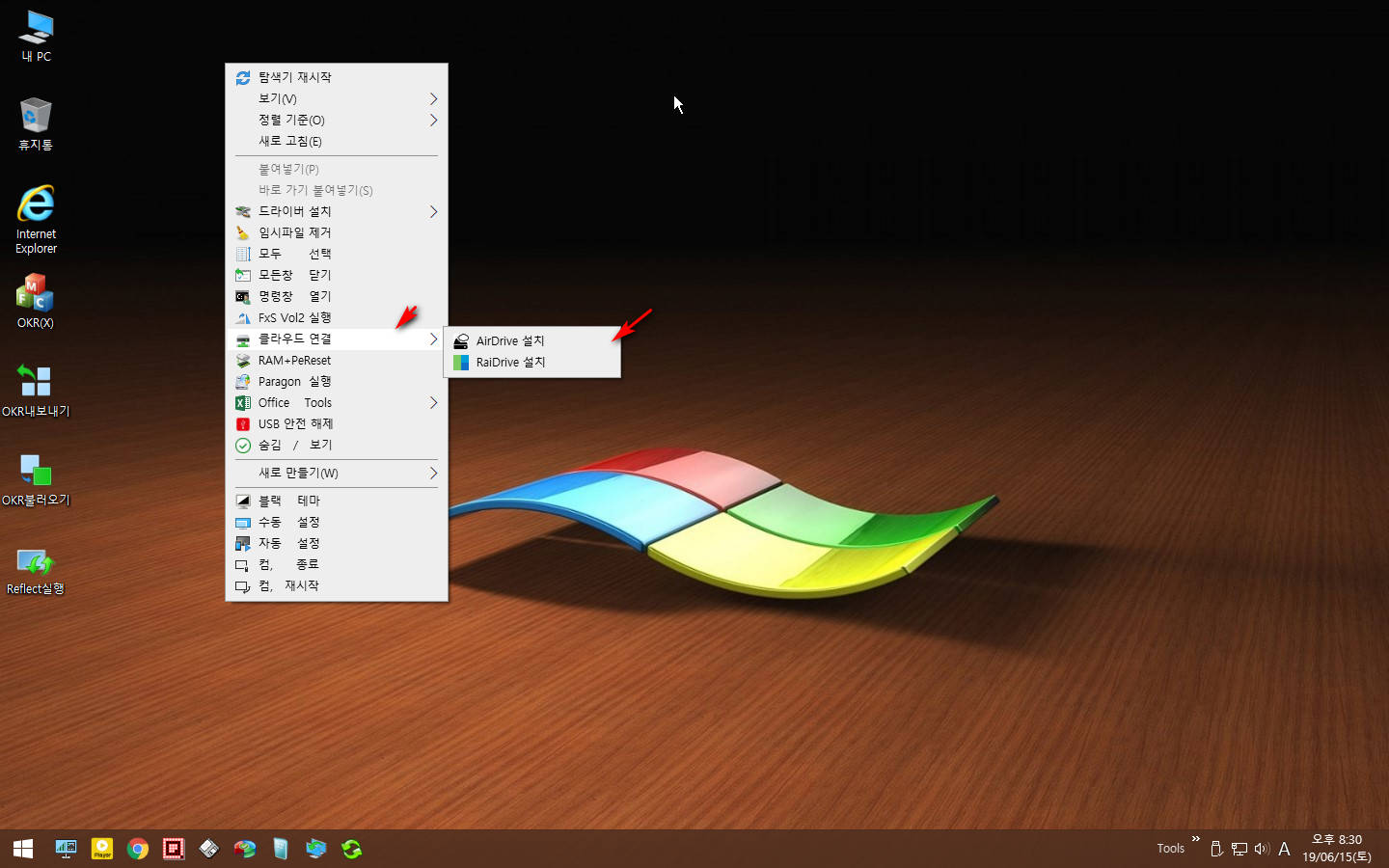The image size is (1389, 868).
Task: Apply 블랙 테마 from the menu
Action: [x=337, y=501]
